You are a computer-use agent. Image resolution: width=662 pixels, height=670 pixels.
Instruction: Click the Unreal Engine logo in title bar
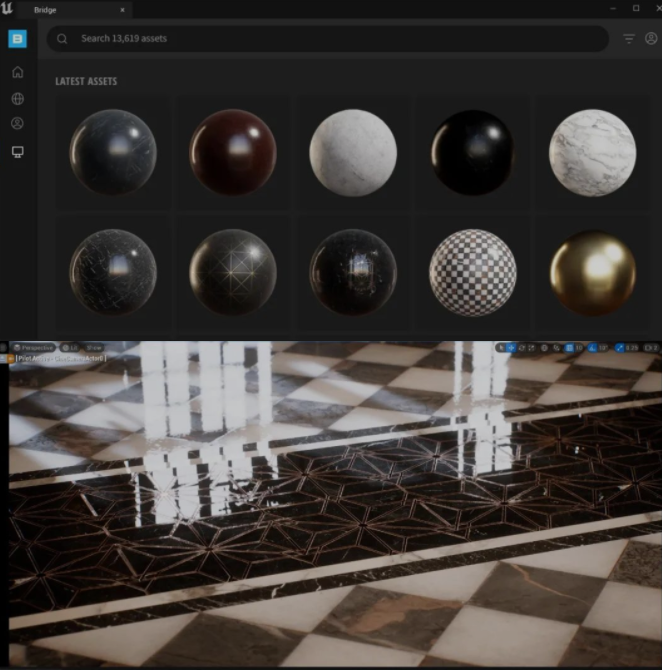tap(8, 8)
